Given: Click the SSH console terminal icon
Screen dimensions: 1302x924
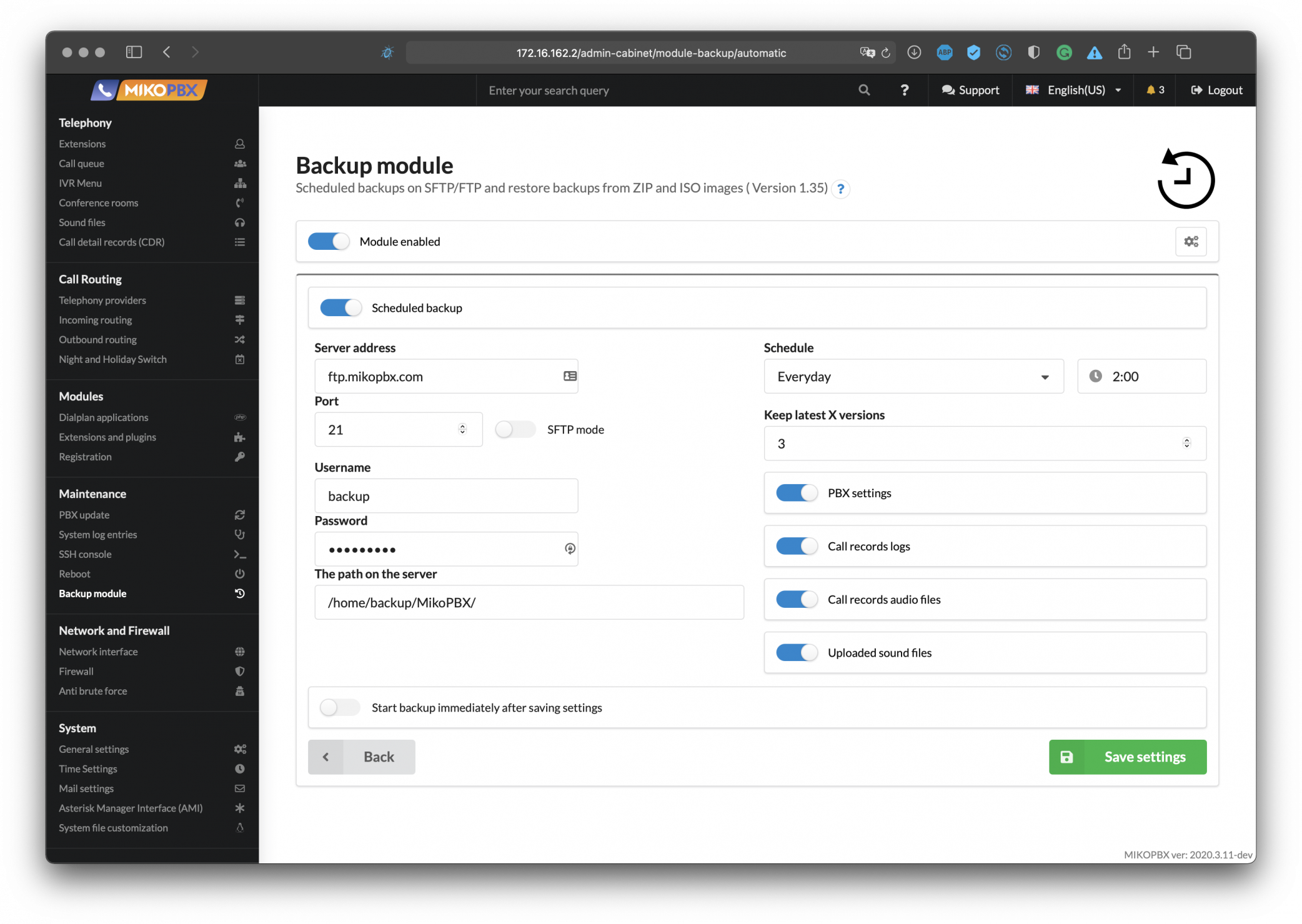Looking at the screenshot, I should [239, 554].
